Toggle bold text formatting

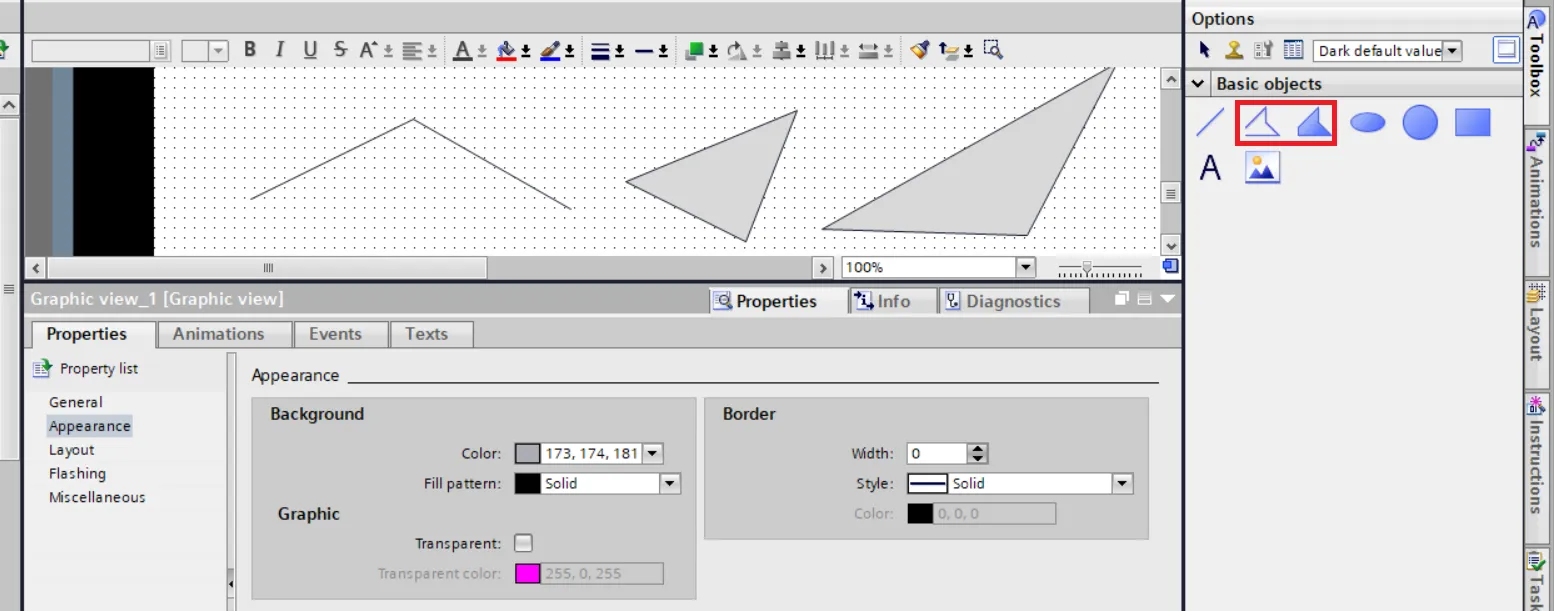(250, 50)
